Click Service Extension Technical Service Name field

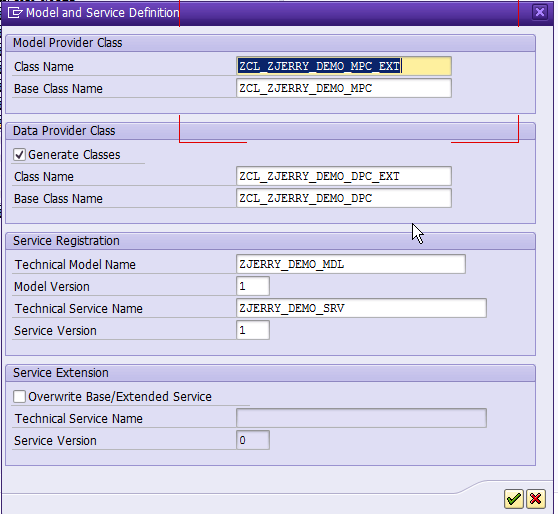(361, 418)
